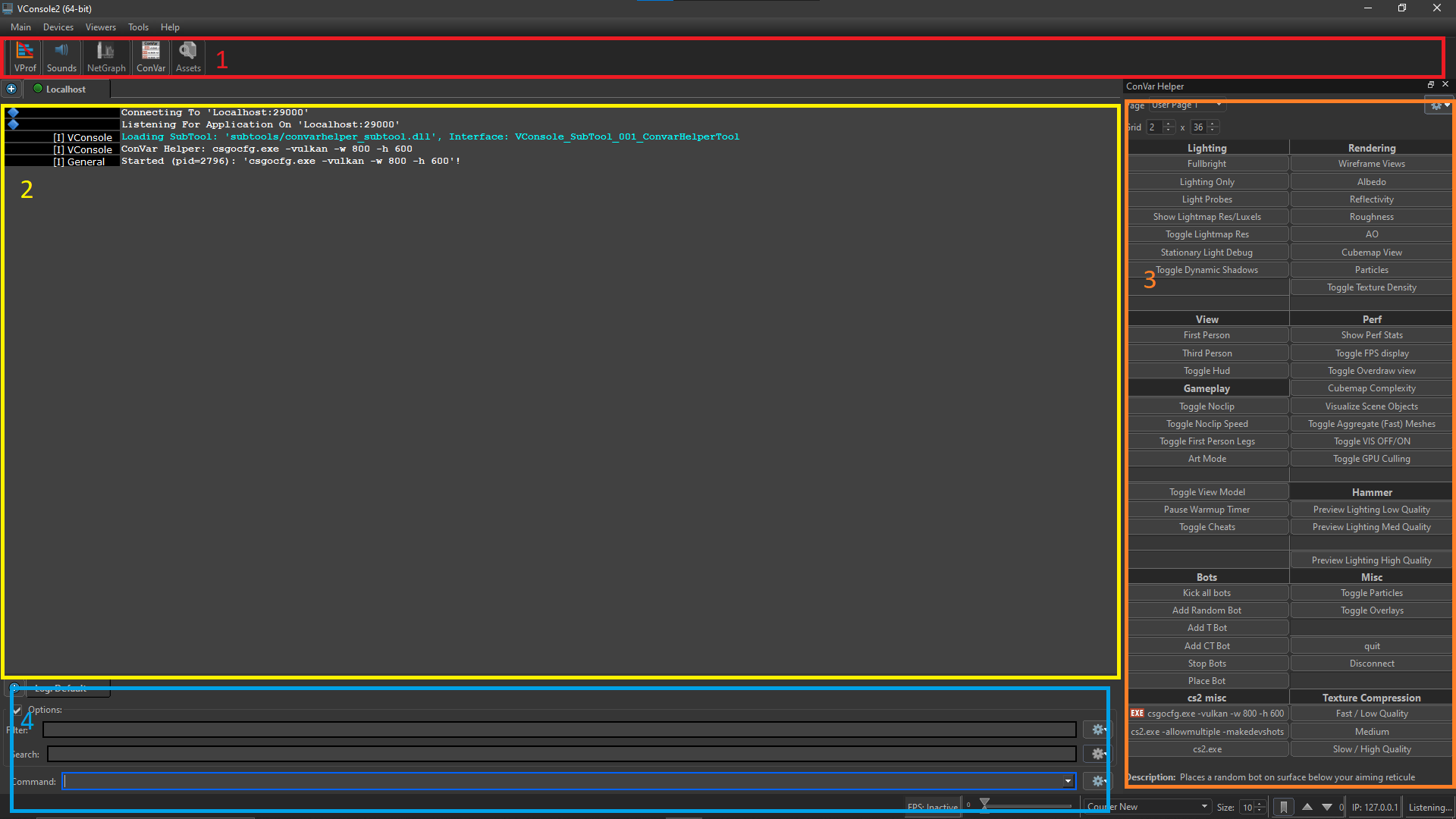Jump to previous bookmark with up arrow
Viewport: 1456px width, 819px height.
tap(1307, 807)
